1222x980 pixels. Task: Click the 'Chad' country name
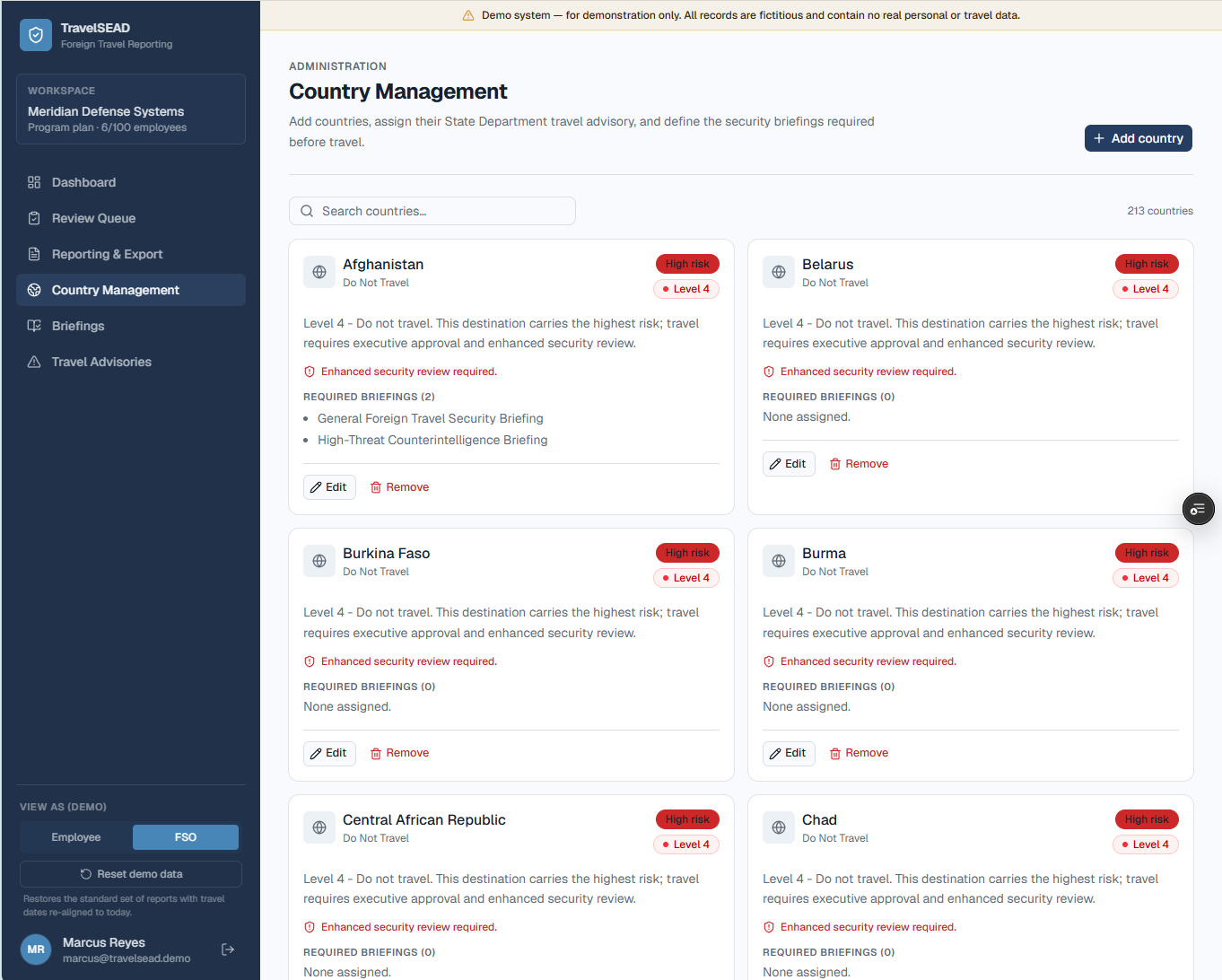pos(819,819)
